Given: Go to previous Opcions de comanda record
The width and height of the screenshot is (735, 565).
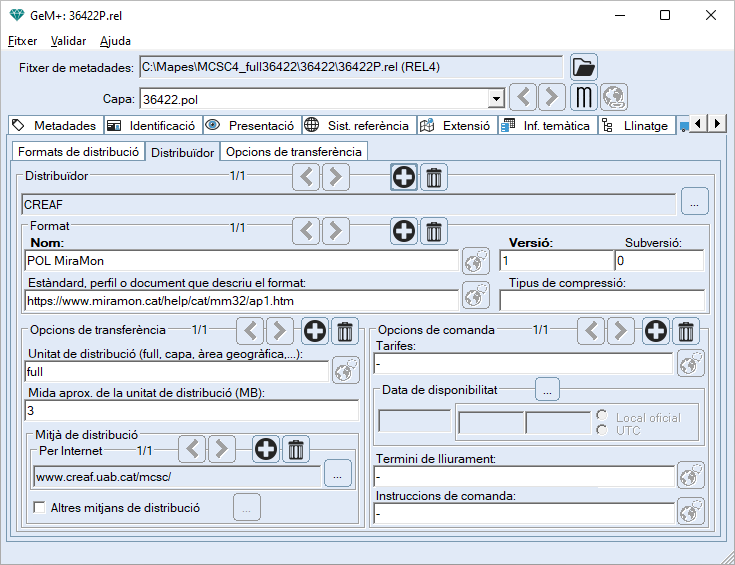Looking at the screenshot, I should click(x=591, y=331).
